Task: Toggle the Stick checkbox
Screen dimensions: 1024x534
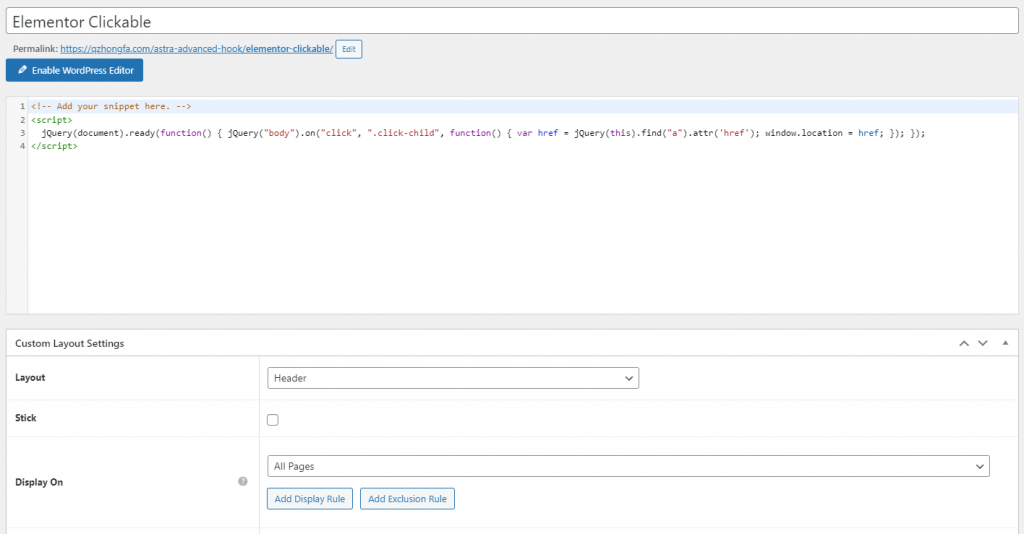Action: pos(273,420)
